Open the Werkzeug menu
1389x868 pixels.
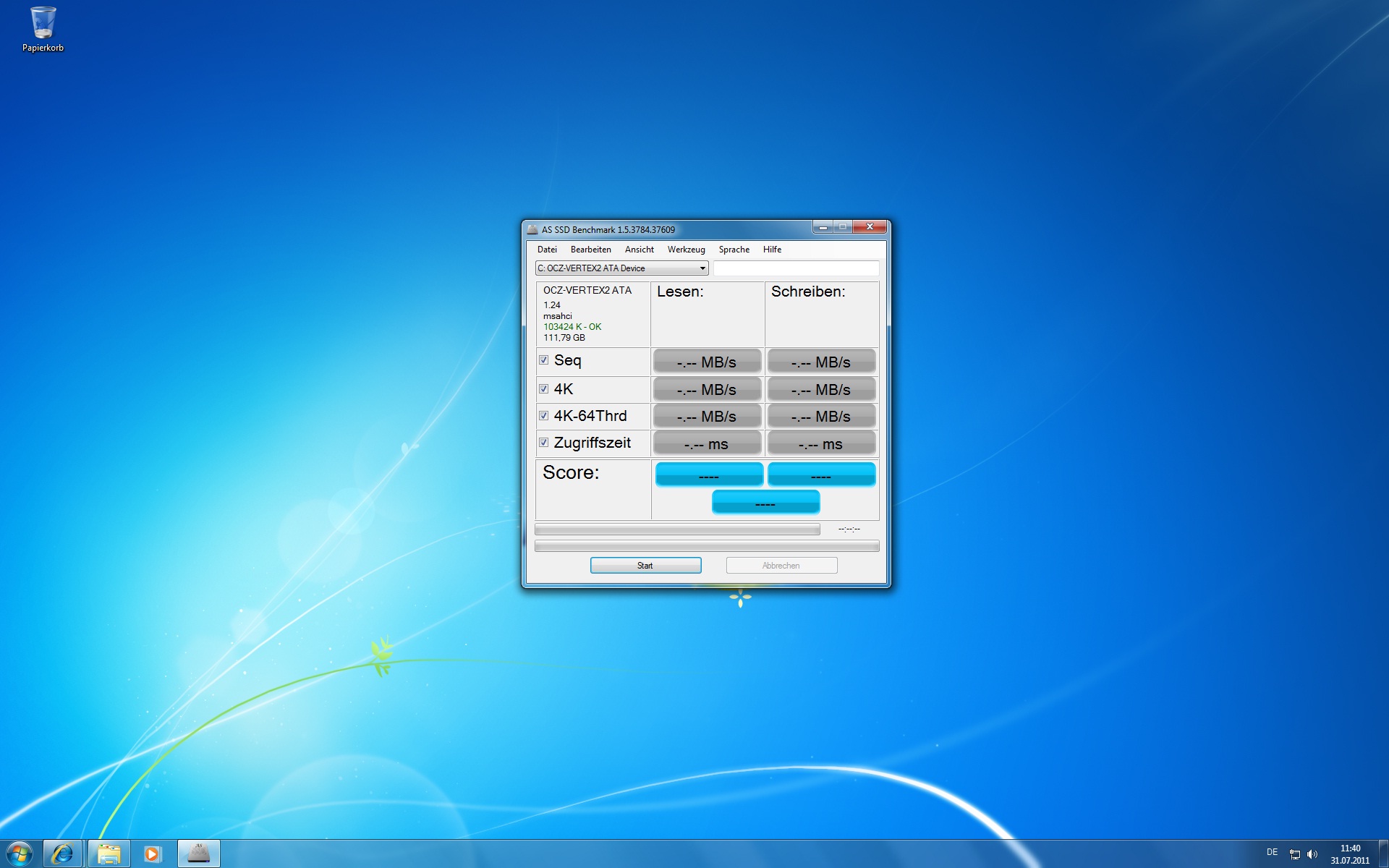686,250
